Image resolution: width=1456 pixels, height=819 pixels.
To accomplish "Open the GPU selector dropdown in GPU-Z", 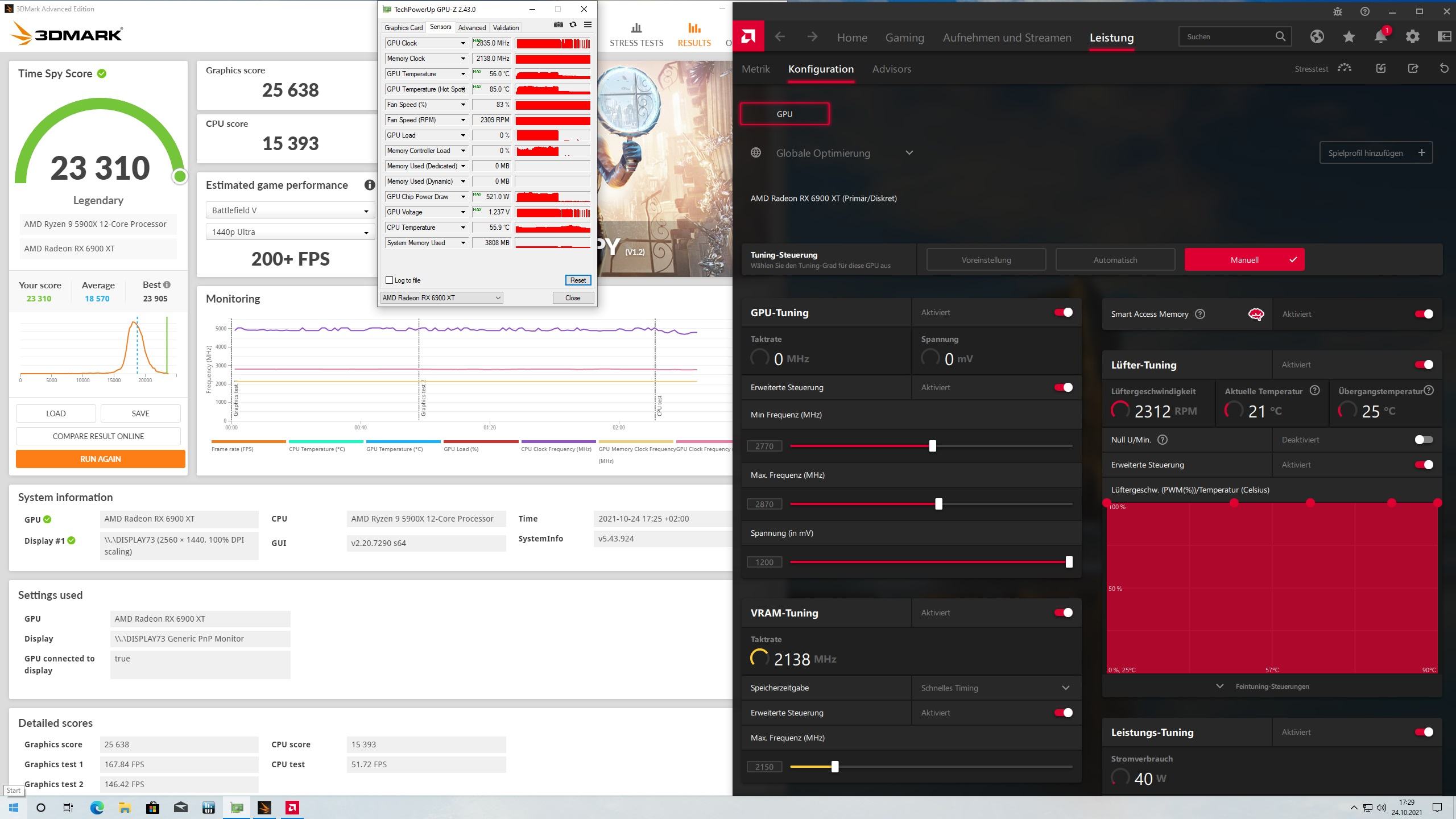I will [441, 298].
